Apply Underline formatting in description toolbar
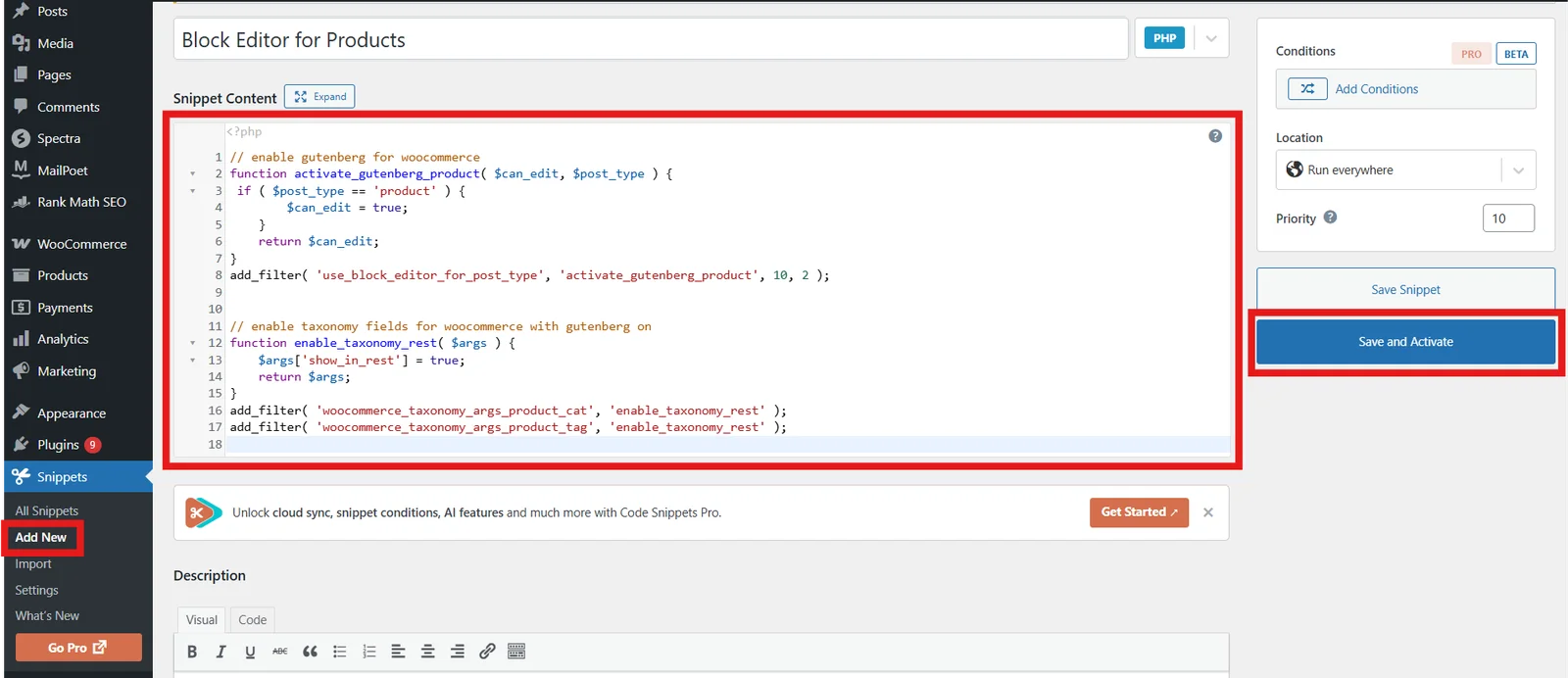This screenshot has height=678, width=1568. (250, 652)
